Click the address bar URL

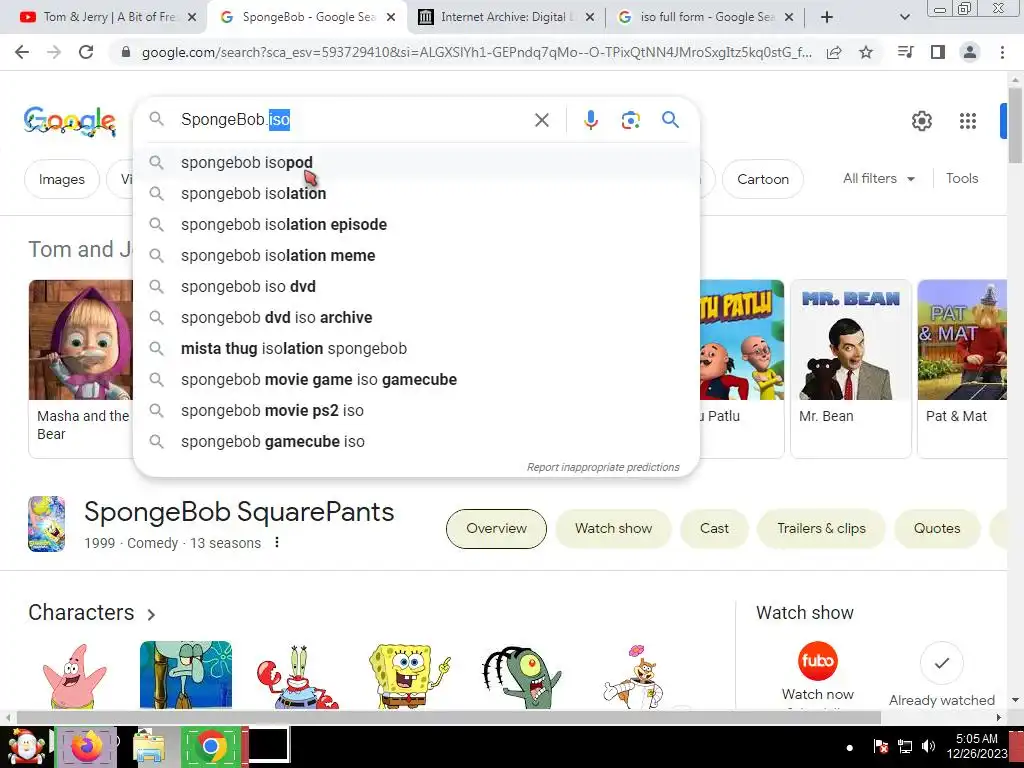click(477, 52)
